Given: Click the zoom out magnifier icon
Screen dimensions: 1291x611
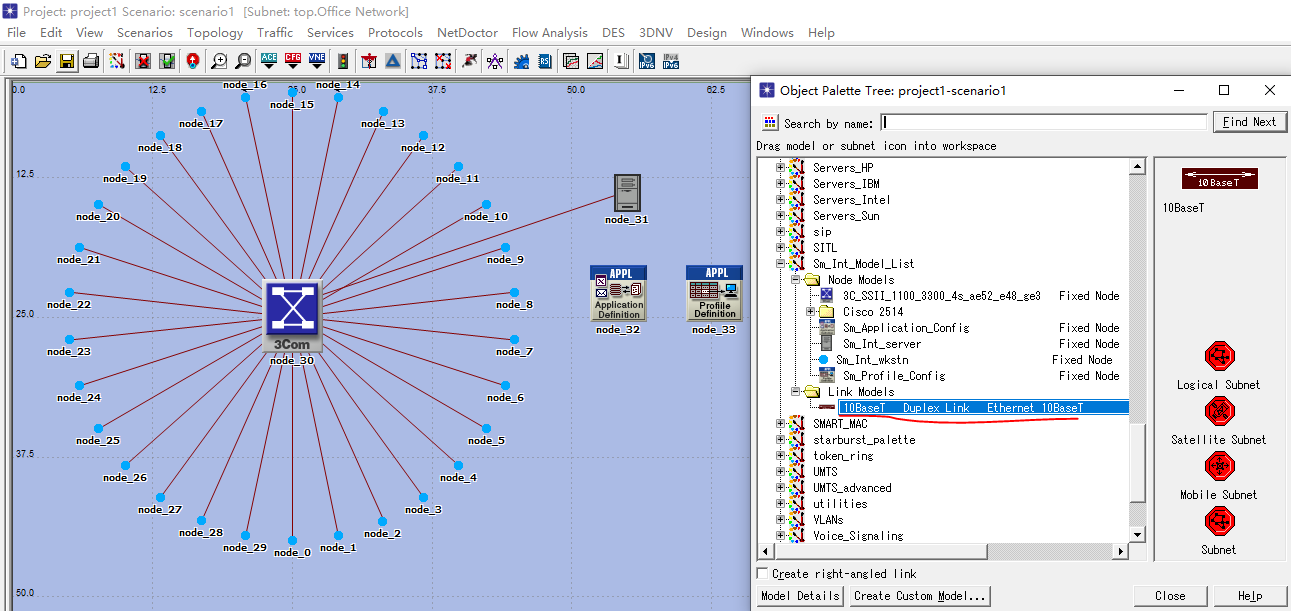Looking at the screenshot, I should [x=243, y=61].
